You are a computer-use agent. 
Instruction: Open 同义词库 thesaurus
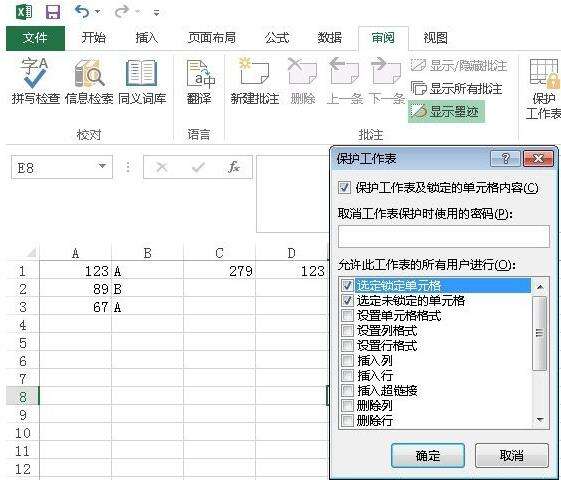tap(142, 81)
